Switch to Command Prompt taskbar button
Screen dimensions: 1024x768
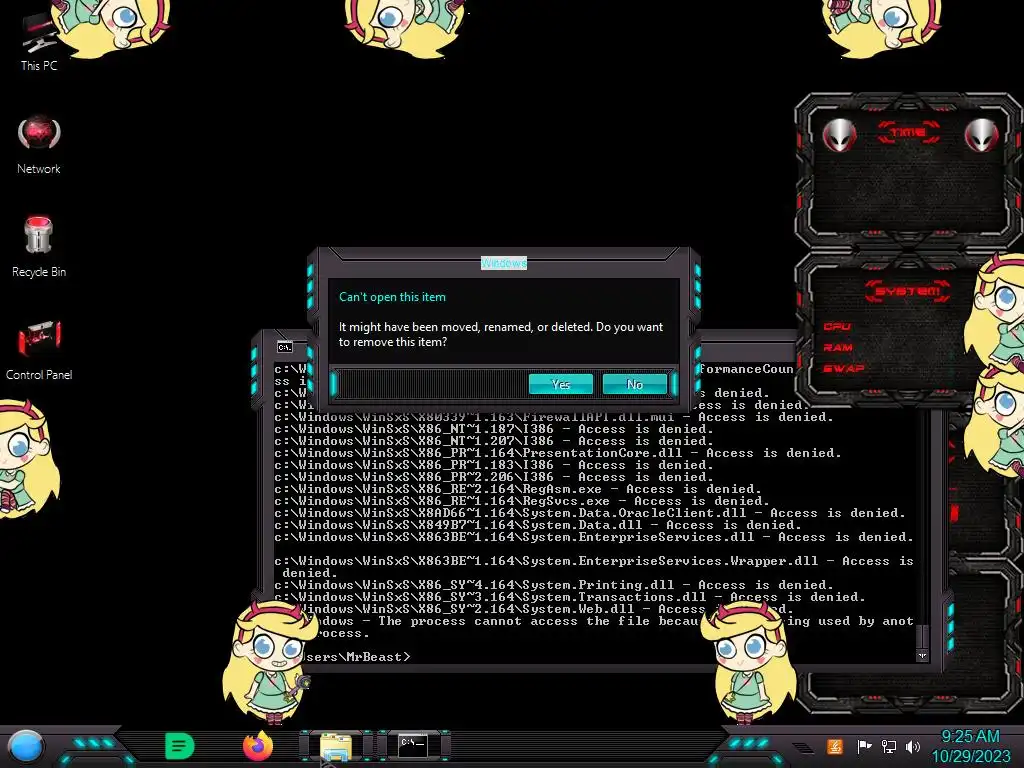(413, 746)
